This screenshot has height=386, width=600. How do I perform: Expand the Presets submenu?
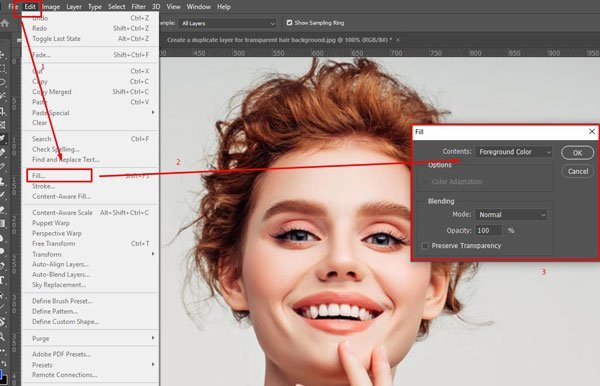pyautogui.click(x=91, y=365)
